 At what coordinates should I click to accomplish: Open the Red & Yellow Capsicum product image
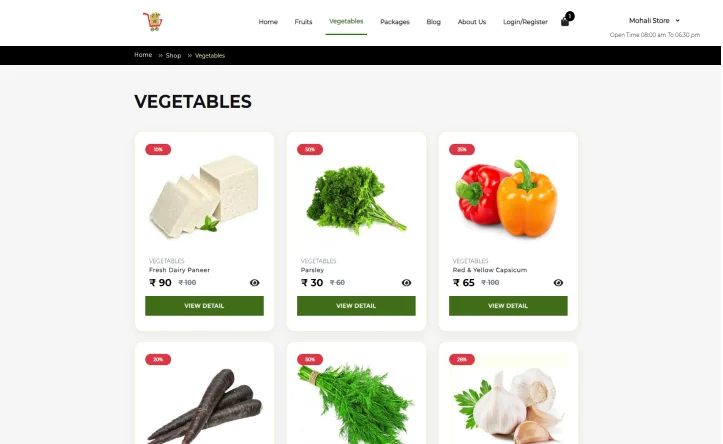pos(508,199)
